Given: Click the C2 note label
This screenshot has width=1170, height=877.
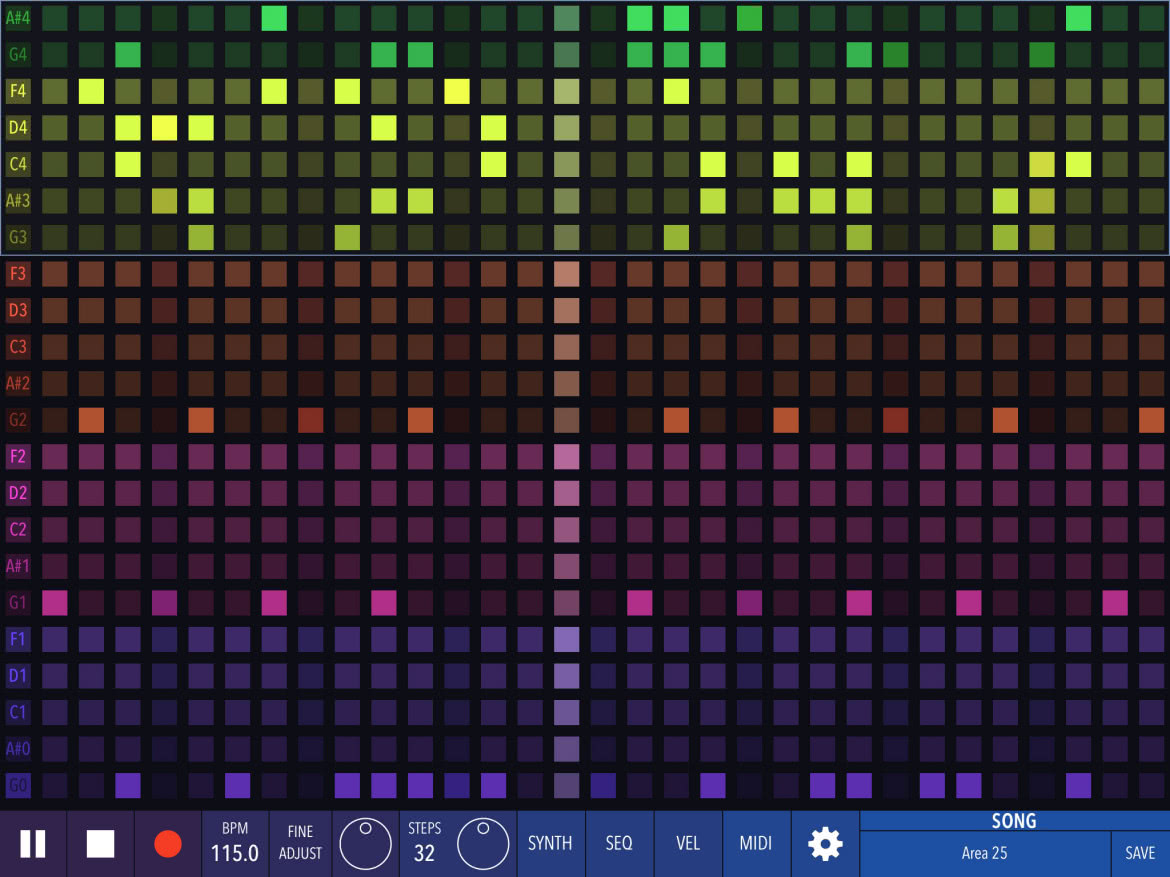Looking at the screenshot, I should click(18, 529).
